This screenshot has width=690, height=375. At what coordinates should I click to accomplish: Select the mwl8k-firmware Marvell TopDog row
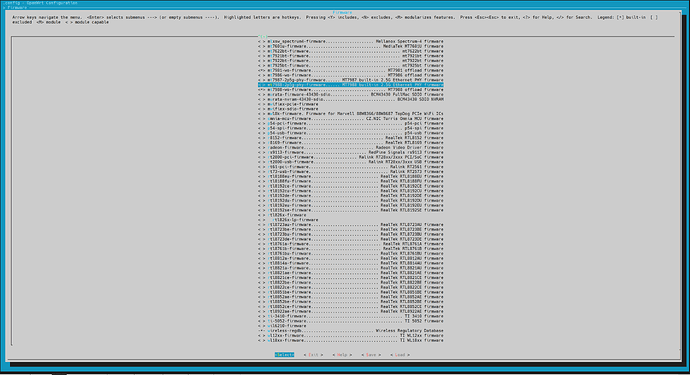tap(351, 114)
